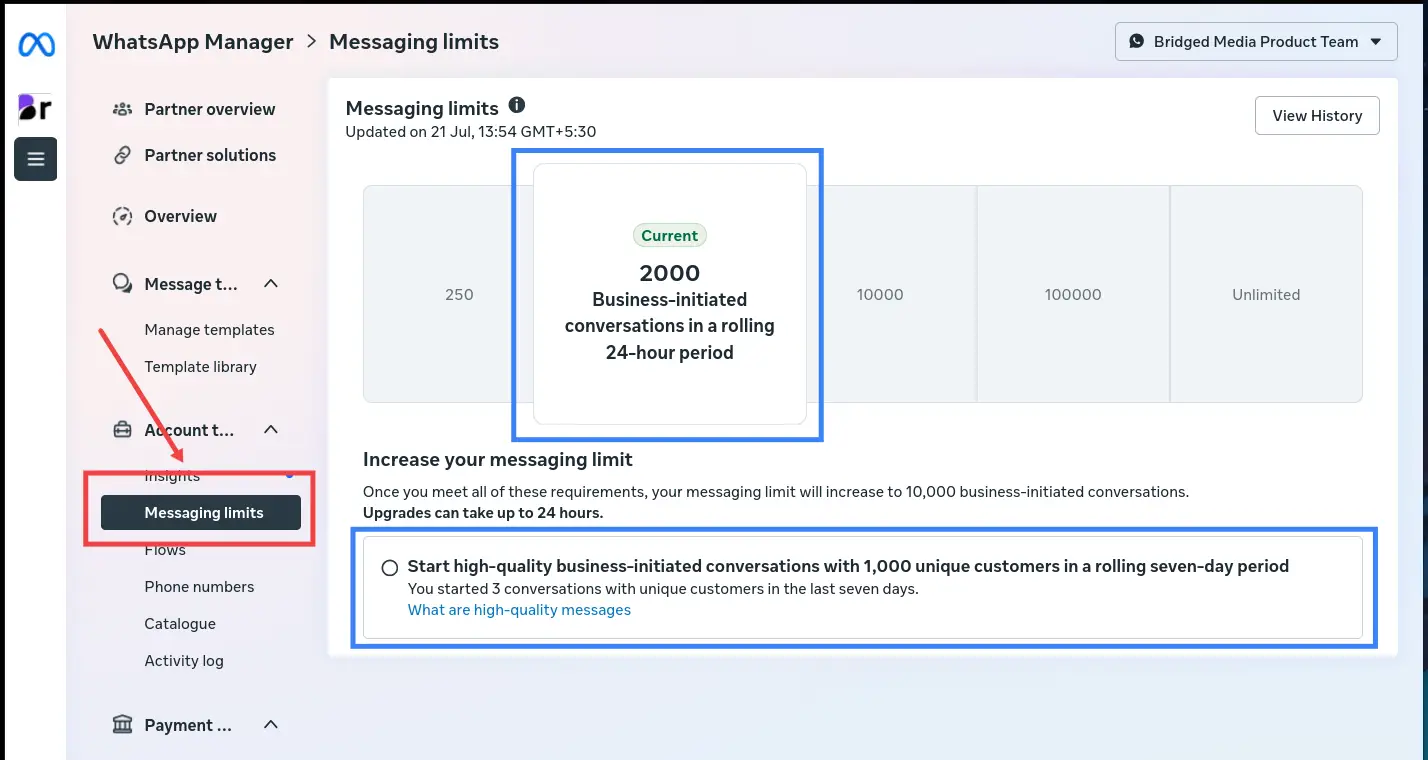Open the Messaging limits info icon
This screenshot has height=760, width=1428.
click(x=517, y=105)
